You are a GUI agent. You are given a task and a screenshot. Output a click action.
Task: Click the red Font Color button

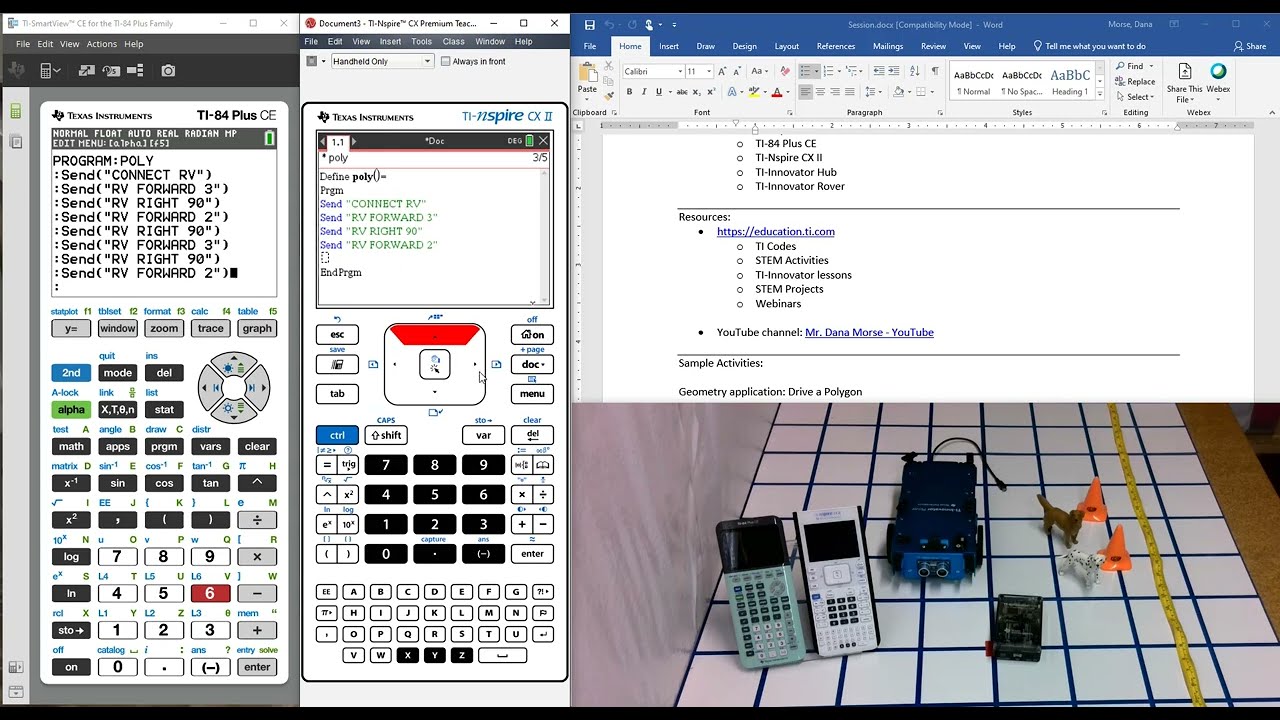coord(776,92)
